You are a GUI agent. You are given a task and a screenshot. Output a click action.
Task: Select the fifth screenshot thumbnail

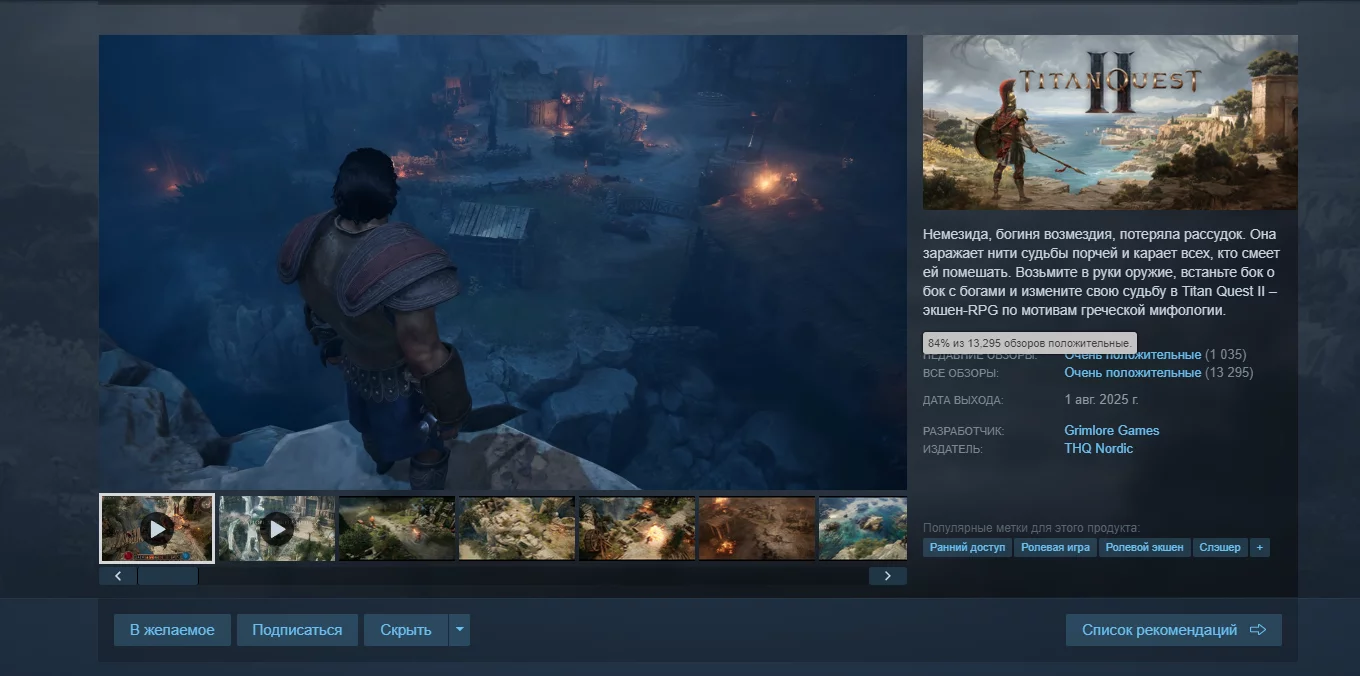tap(637, 528)
